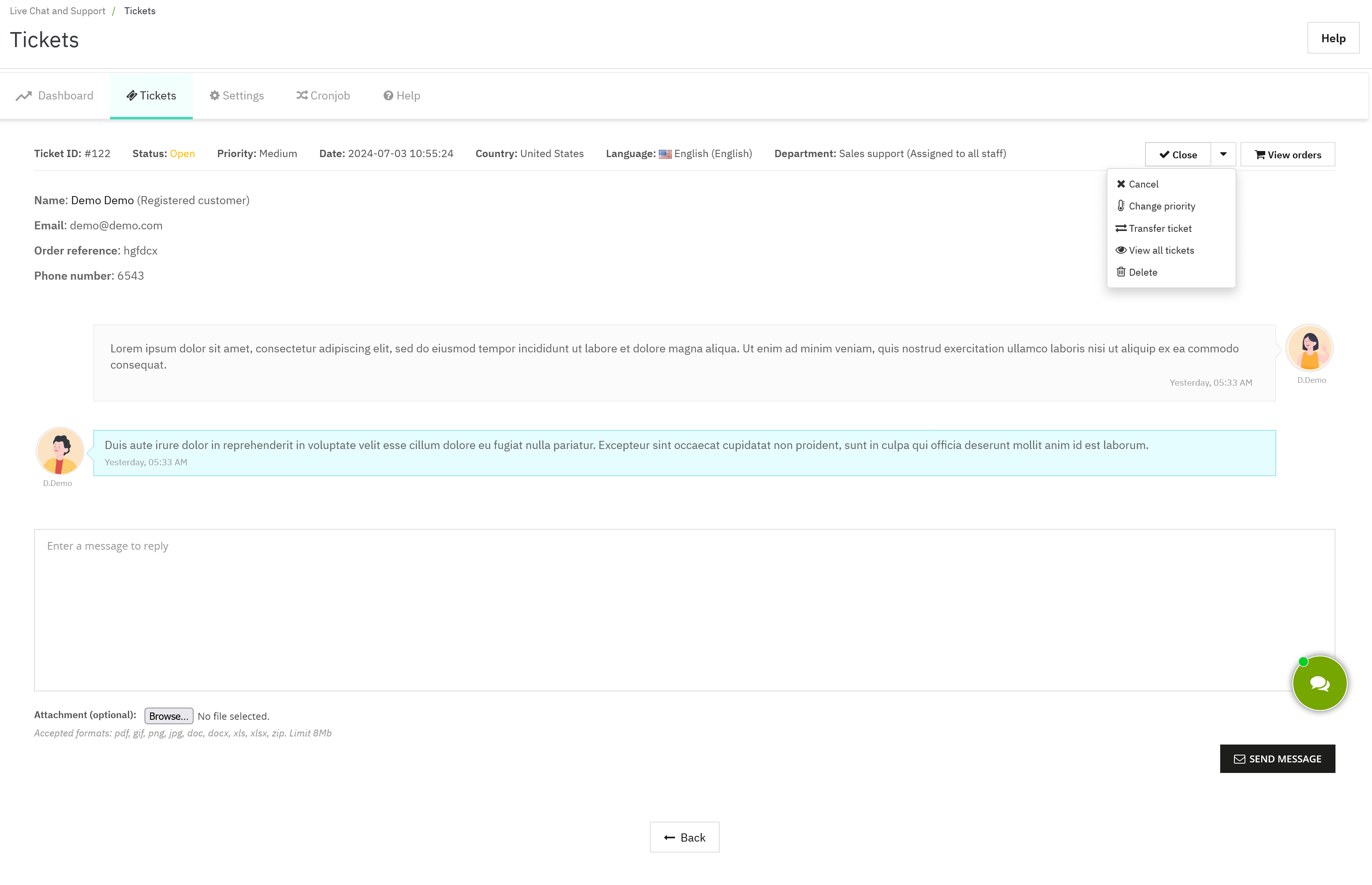Click the Open status text

[182, 153]
